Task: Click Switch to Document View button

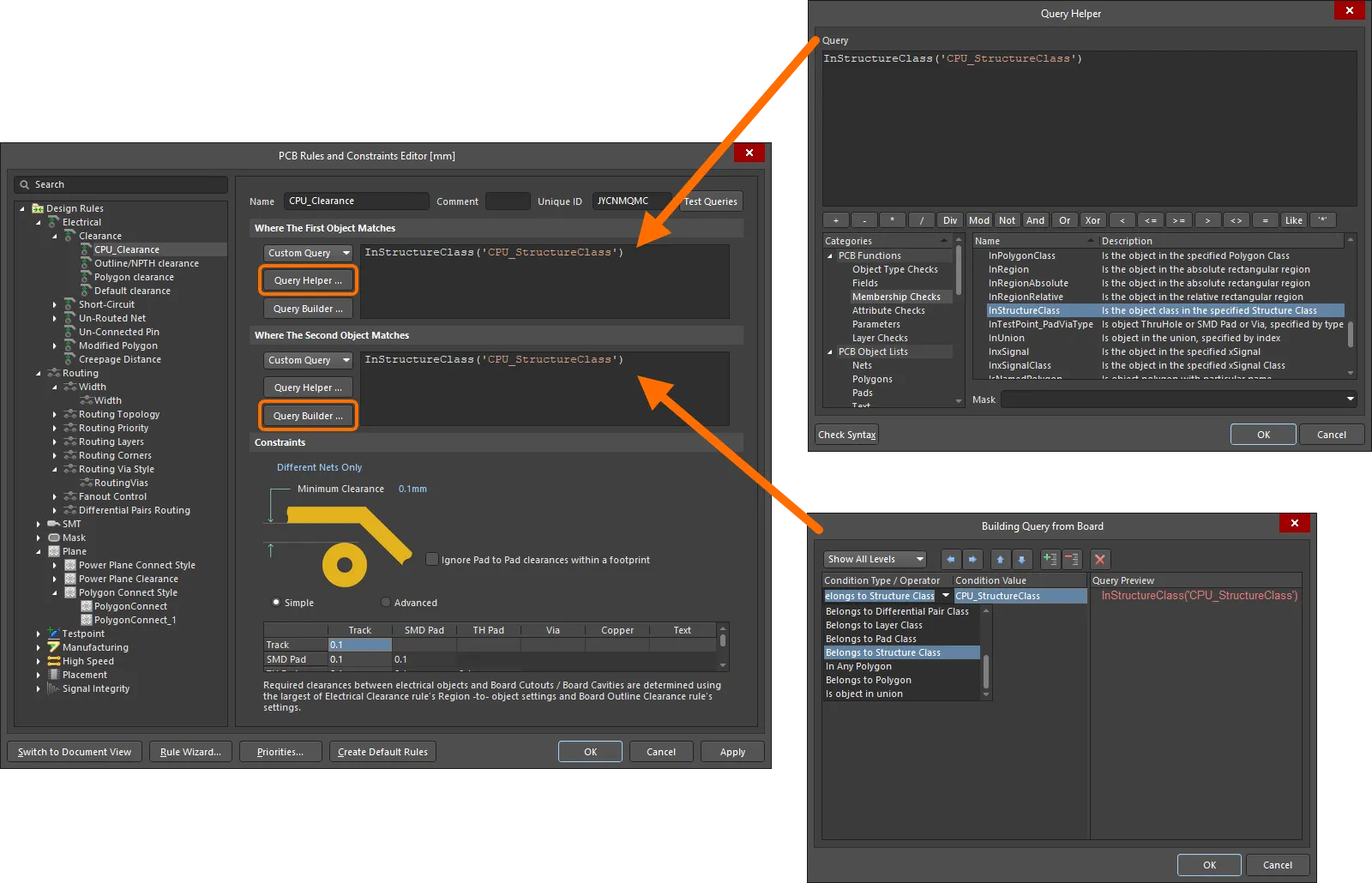Action: [x=75, y=752]
